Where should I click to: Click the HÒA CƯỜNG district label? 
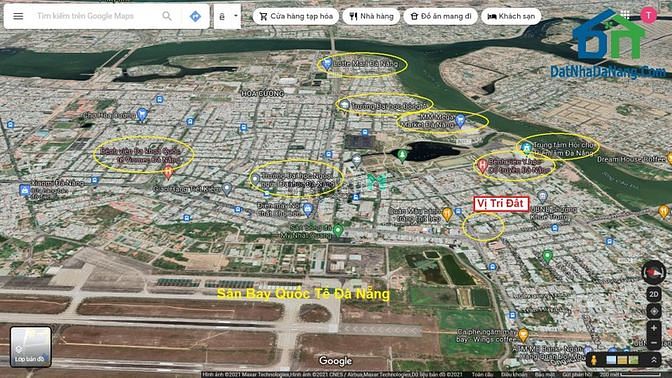(262, 93)
